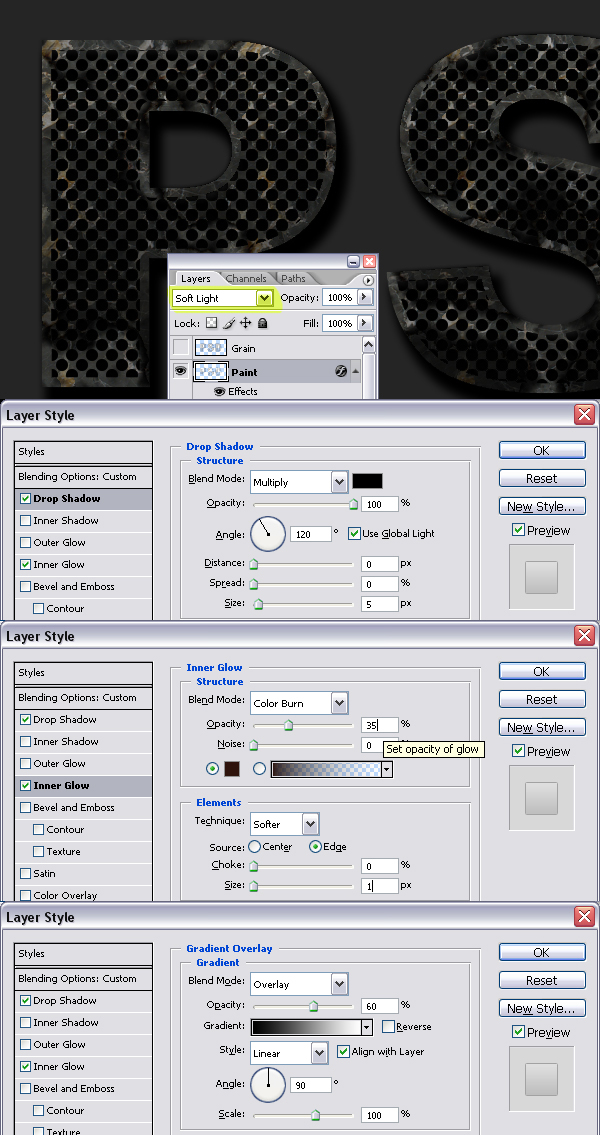The width and height of the screenshot is (600, 1135).
Task: Enable Color Overlay in Inner Glow dialog
Action: pos(26,895)
